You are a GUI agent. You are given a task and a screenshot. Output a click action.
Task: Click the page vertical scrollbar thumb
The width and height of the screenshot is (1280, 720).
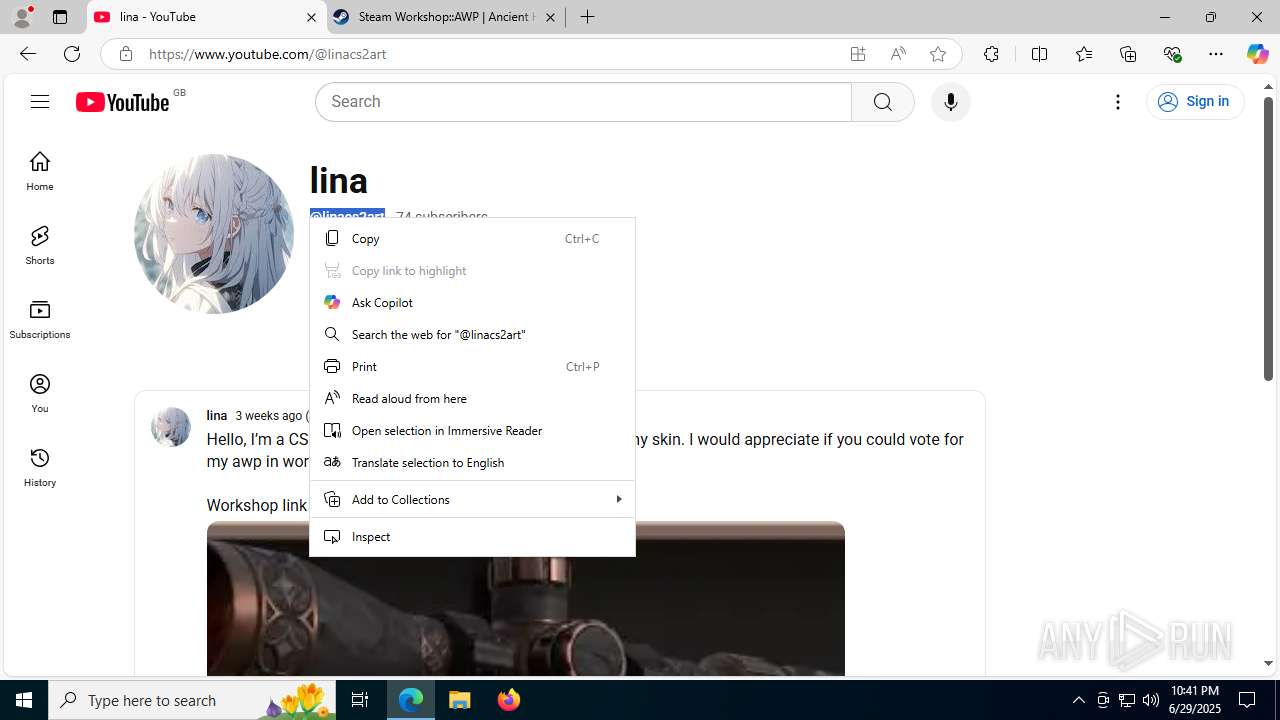pos(1268,238)
